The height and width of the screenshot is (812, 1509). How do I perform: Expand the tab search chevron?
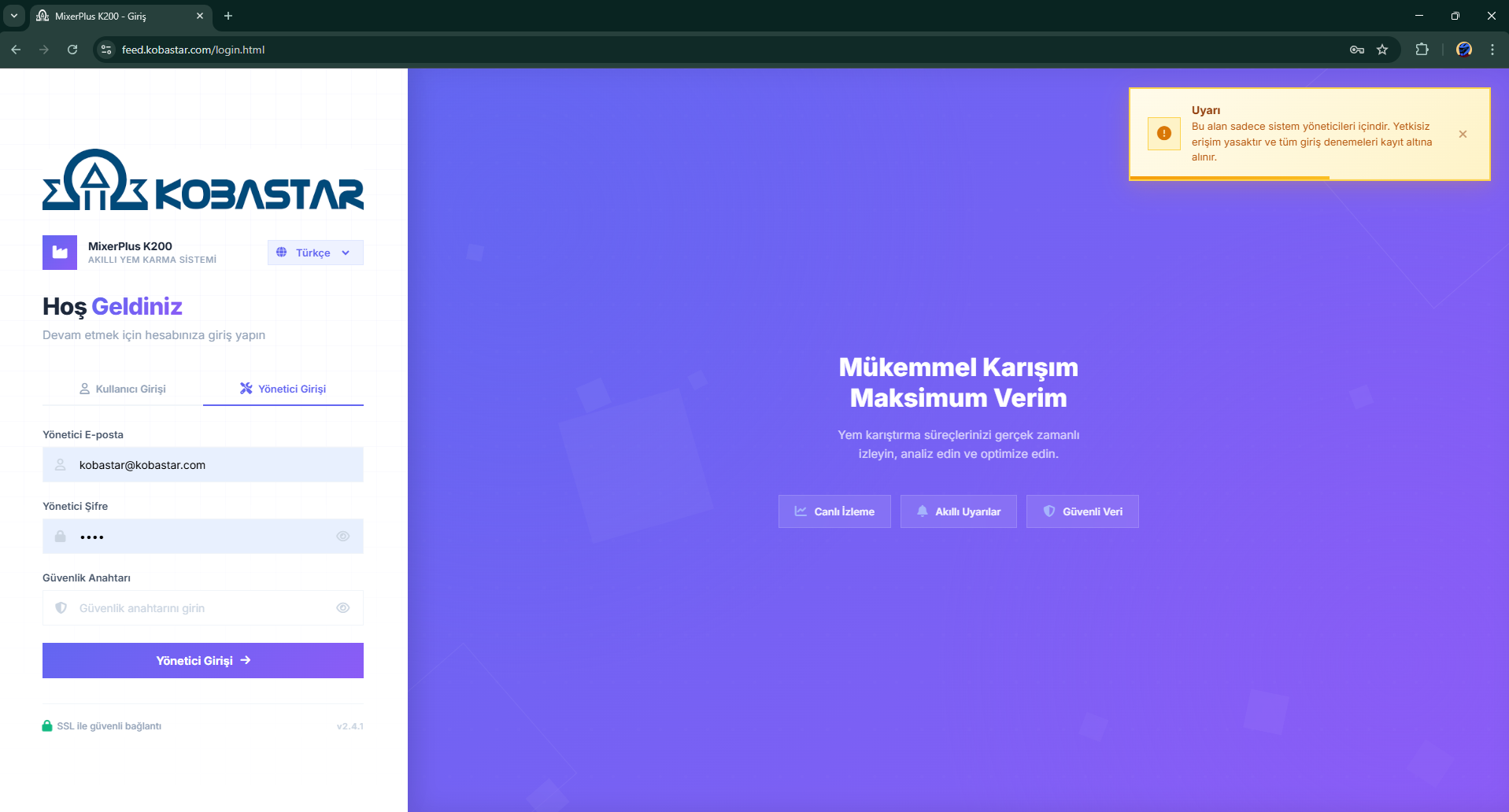[x=14, y=16]
